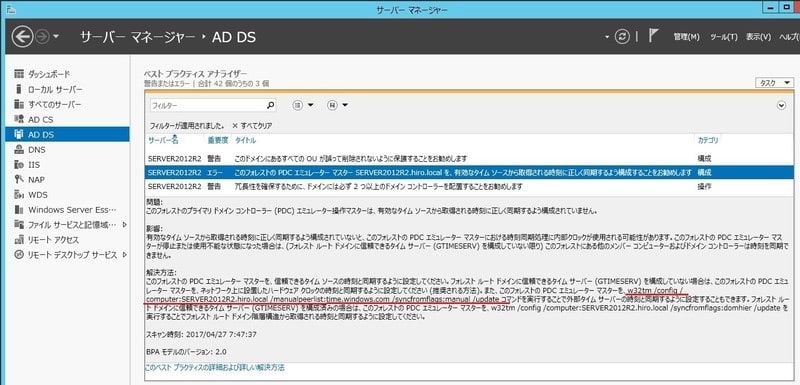This screenshot has height=385, width=800.
Task: Open the Notifications flag icon
Action: coord(654,36)
